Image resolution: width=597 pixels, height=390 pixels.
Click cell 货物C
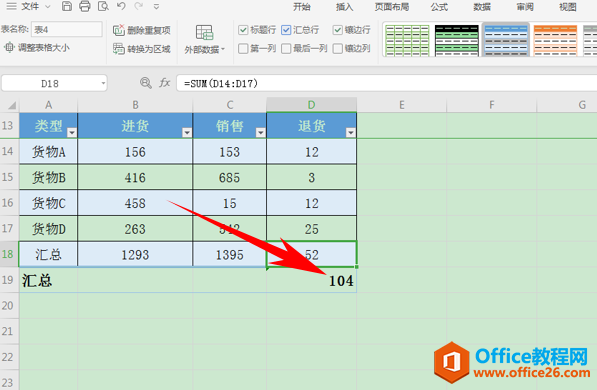(x=48, y=203)
